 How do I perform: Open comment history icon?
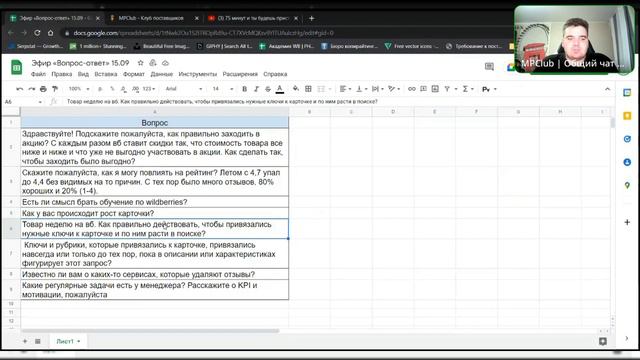pos(489,67)
